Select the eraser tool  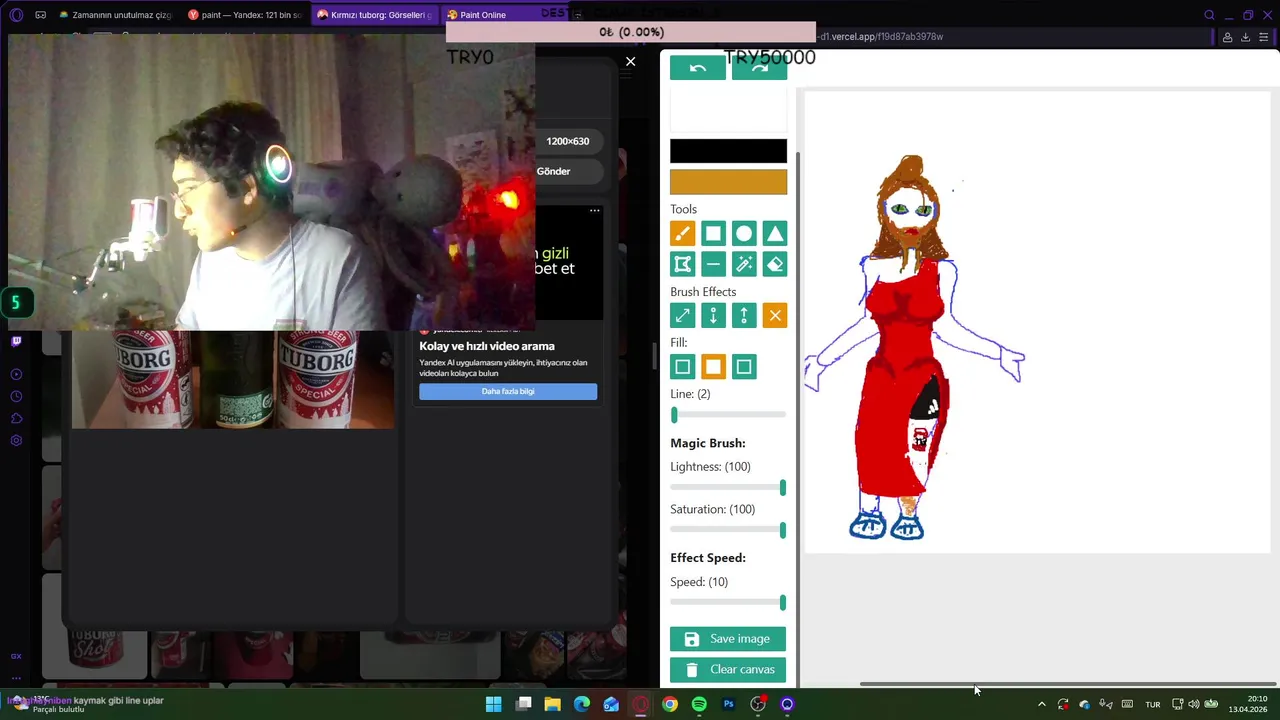775,264
